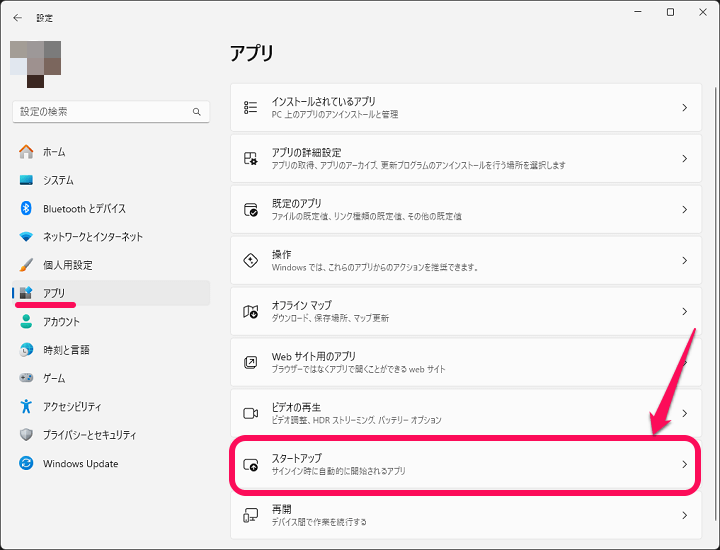Select 個人用設定 in sidebar
Viewport: 720px width, 550px height.
[68, 265]
